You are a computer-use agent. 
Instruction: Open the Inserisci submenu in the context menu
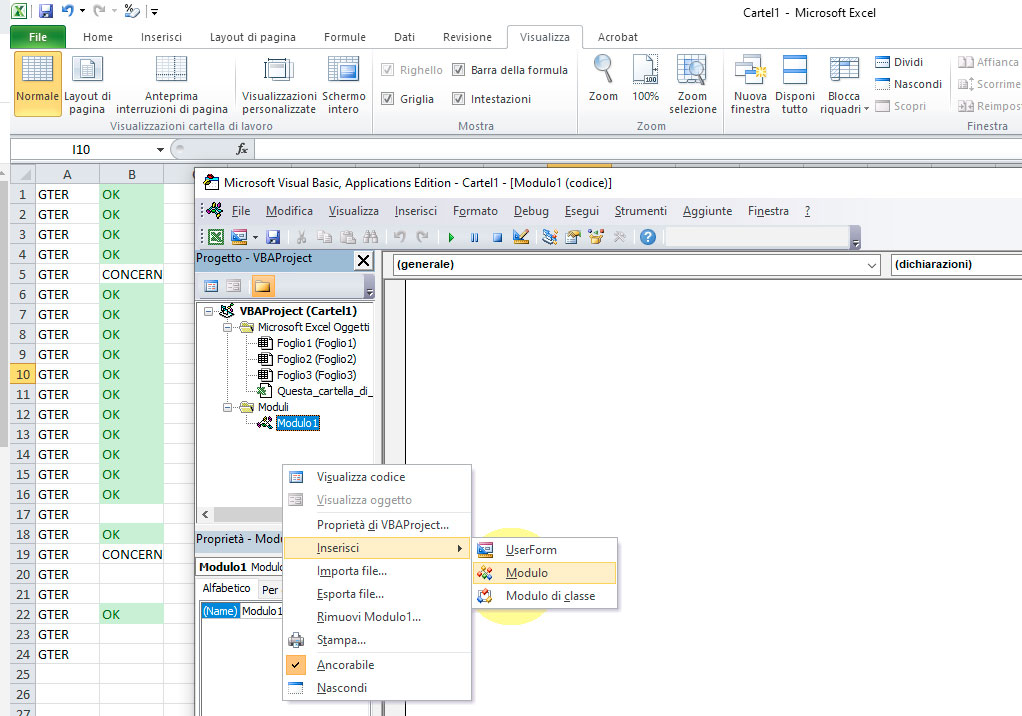pos(377,548)
